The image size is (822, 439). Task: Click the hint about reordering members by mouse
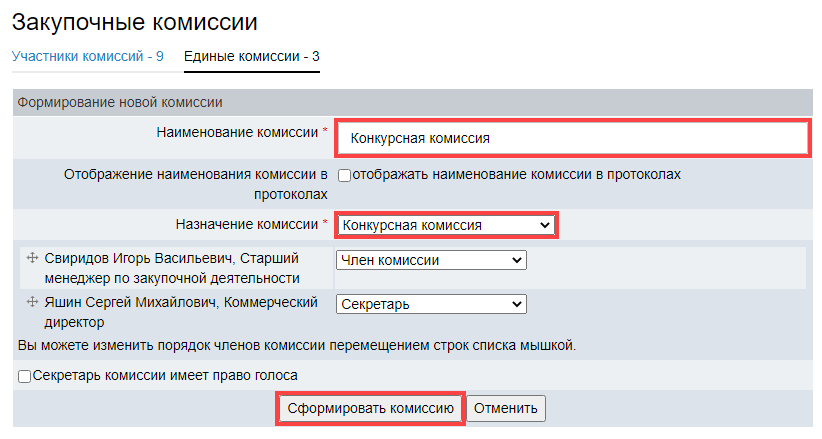click(x=297, y=346)
